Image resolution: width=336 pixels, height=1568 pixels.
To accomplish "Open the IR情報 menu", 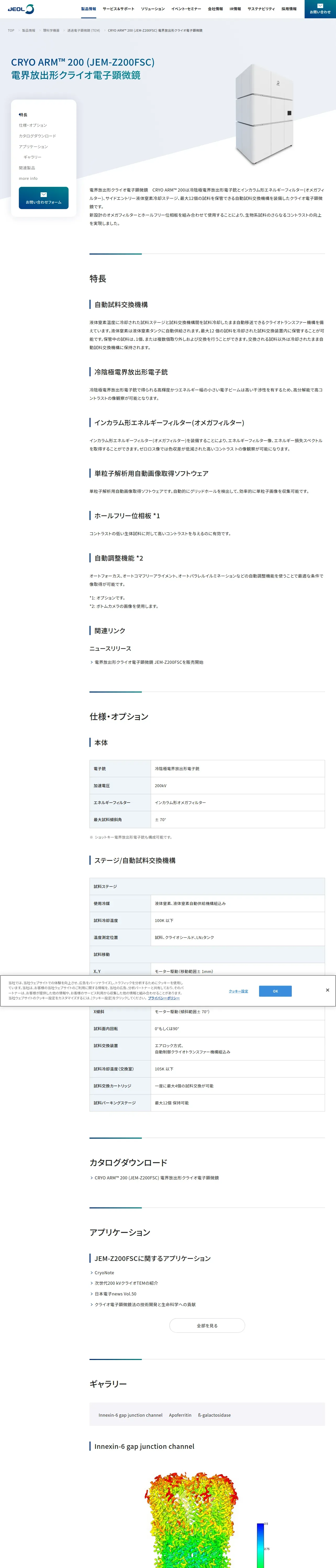I will (x=235, y=9).
